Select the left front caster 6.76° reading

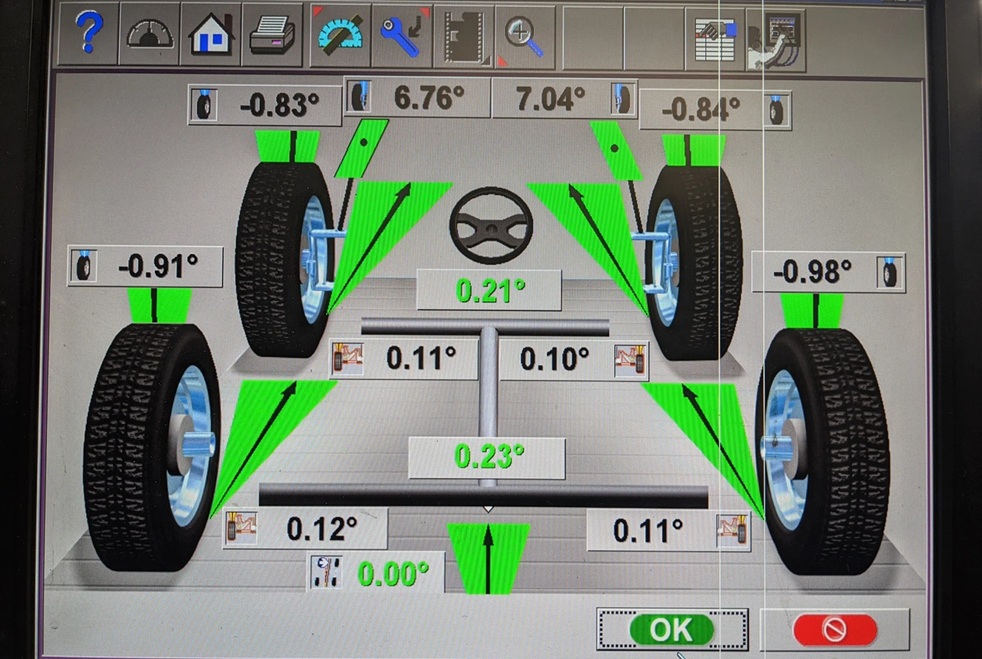[x=429, y=98]
